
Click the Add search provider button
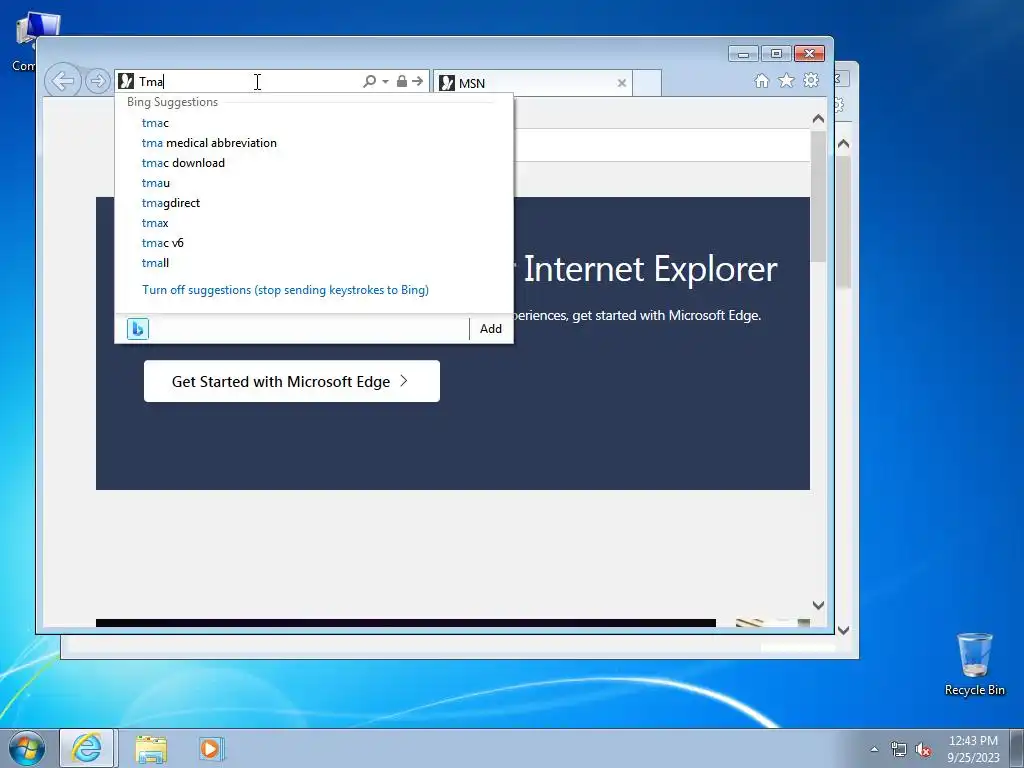(491, 328)
